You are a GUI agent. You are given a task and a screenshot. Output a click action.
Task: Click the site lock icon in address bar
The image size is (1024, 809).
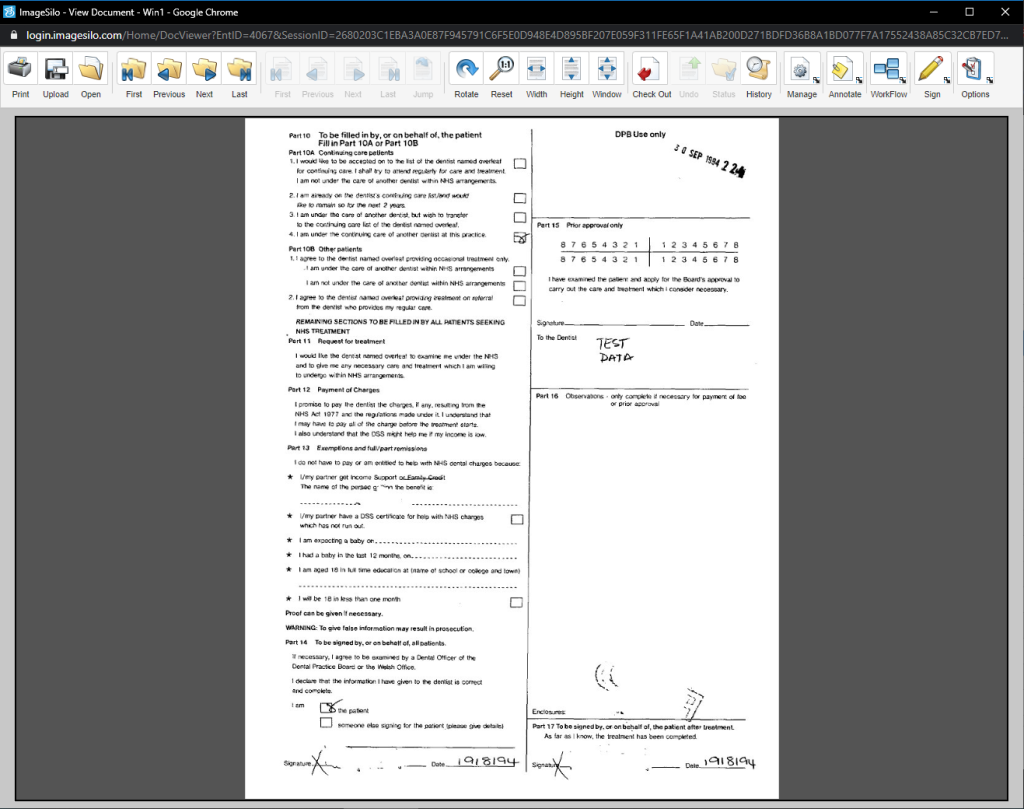click(x=14, y=35)
